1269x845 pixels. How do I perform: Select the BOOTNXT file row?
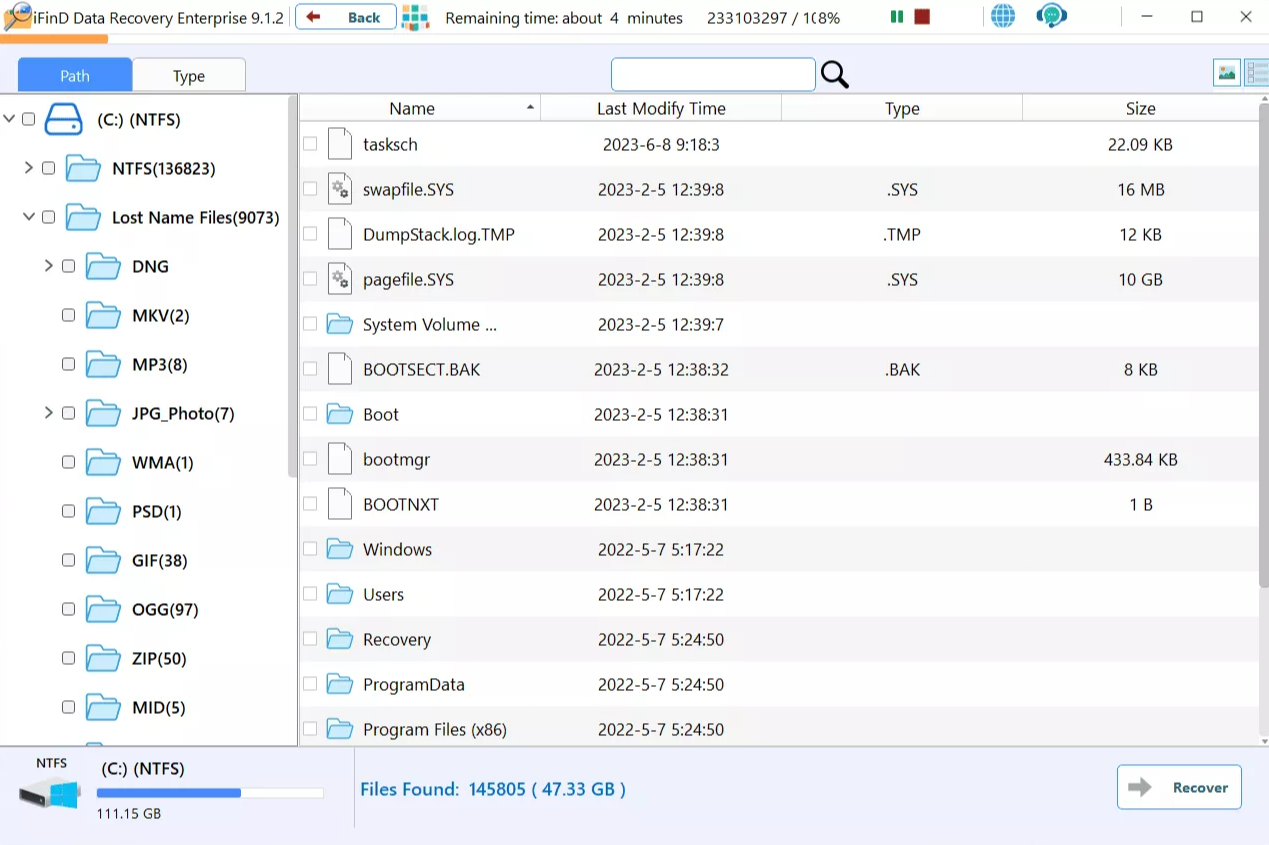779,504
